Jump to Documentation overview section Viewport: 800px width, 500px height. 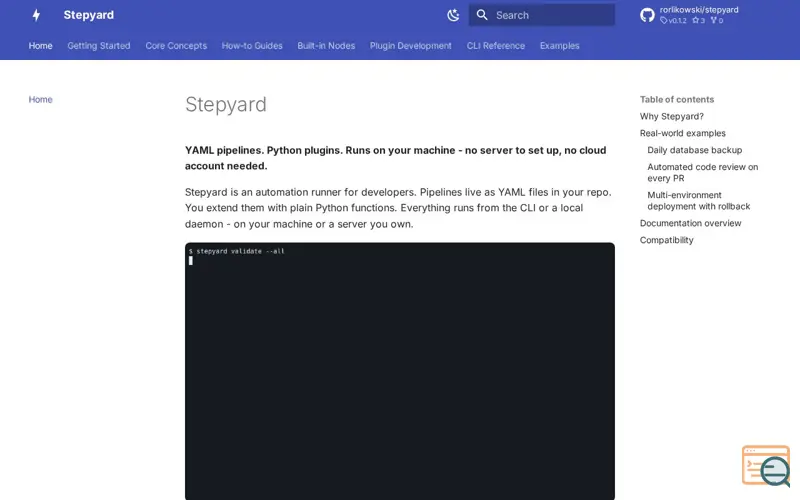(x=690, y=223)
